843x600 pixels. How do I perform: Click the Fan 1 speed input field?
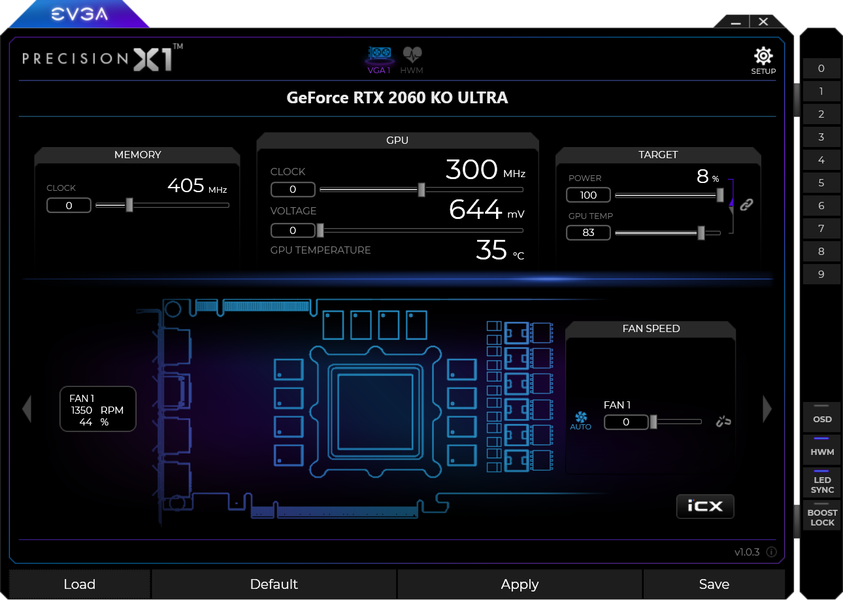click(x=626, y=422)
